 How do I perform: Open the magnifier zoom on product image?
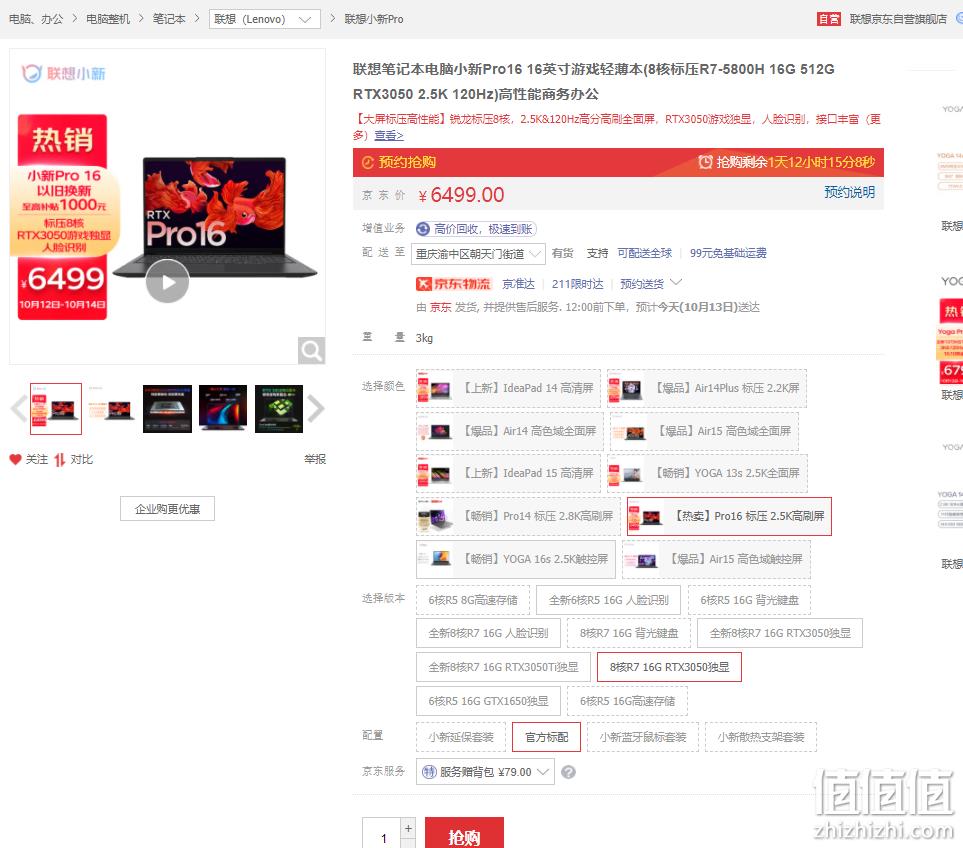[311, 351]
